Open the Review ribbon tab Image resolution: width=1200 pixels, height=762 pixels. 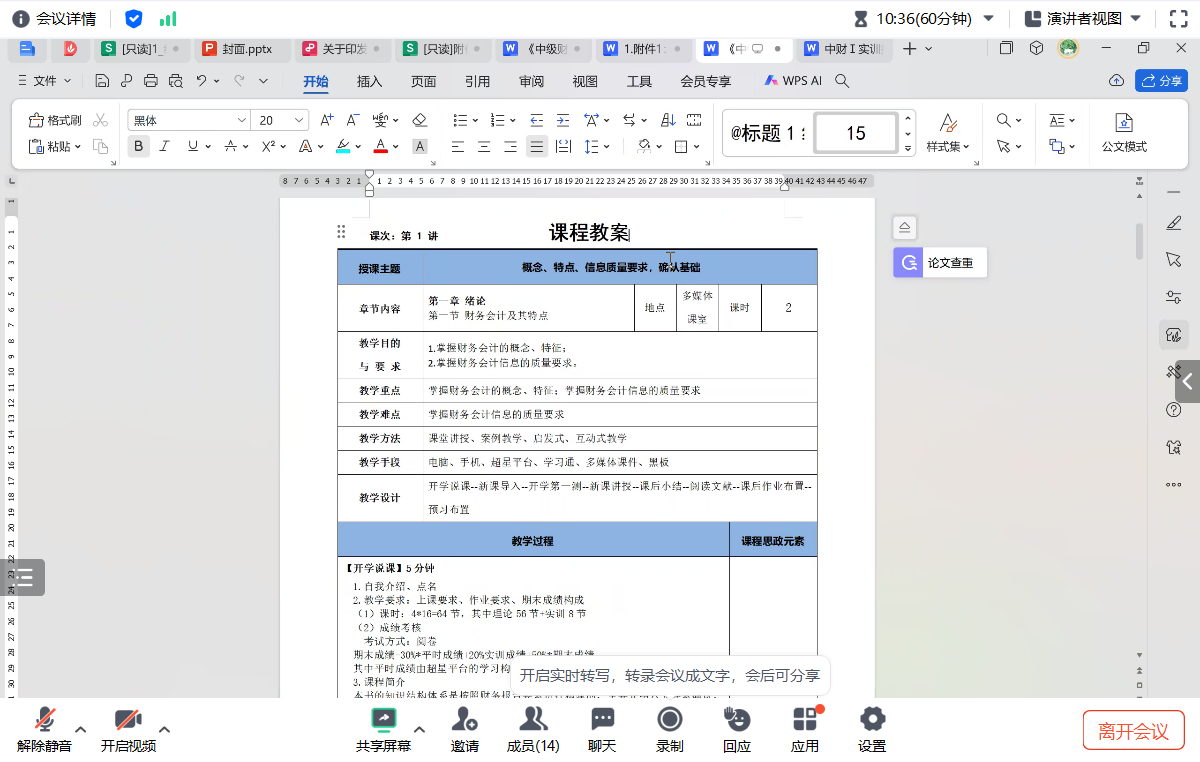531,81
